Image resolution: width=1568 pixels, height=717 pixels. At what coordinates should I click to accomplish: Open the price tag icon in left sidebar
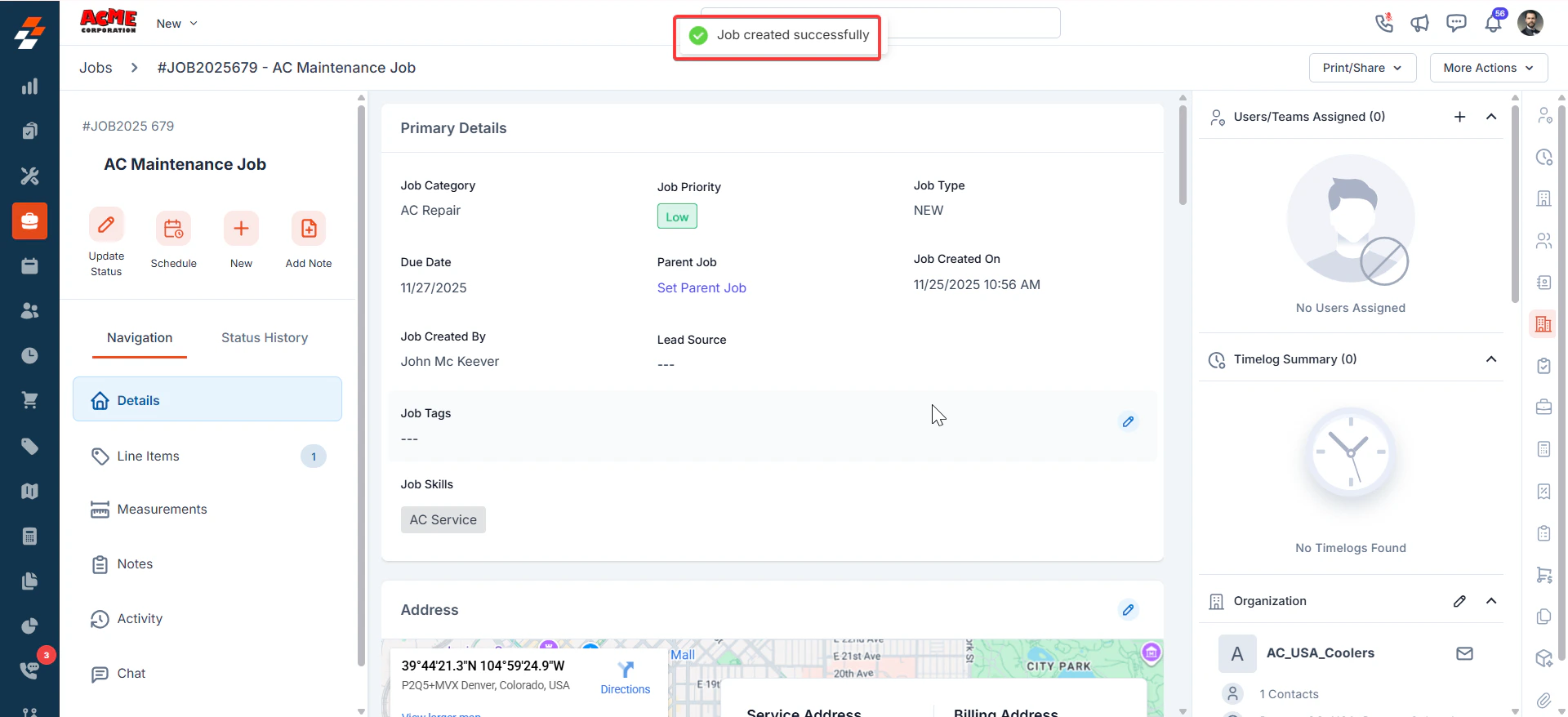(29, 446)
